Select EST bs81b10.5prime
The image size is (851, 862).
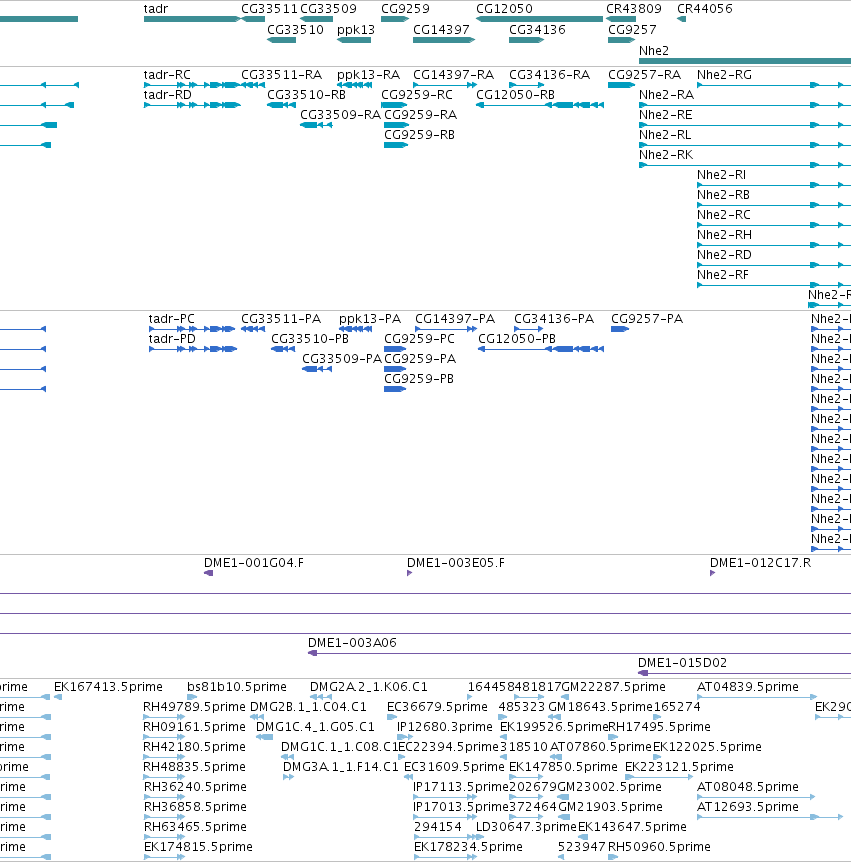point(237,687)
